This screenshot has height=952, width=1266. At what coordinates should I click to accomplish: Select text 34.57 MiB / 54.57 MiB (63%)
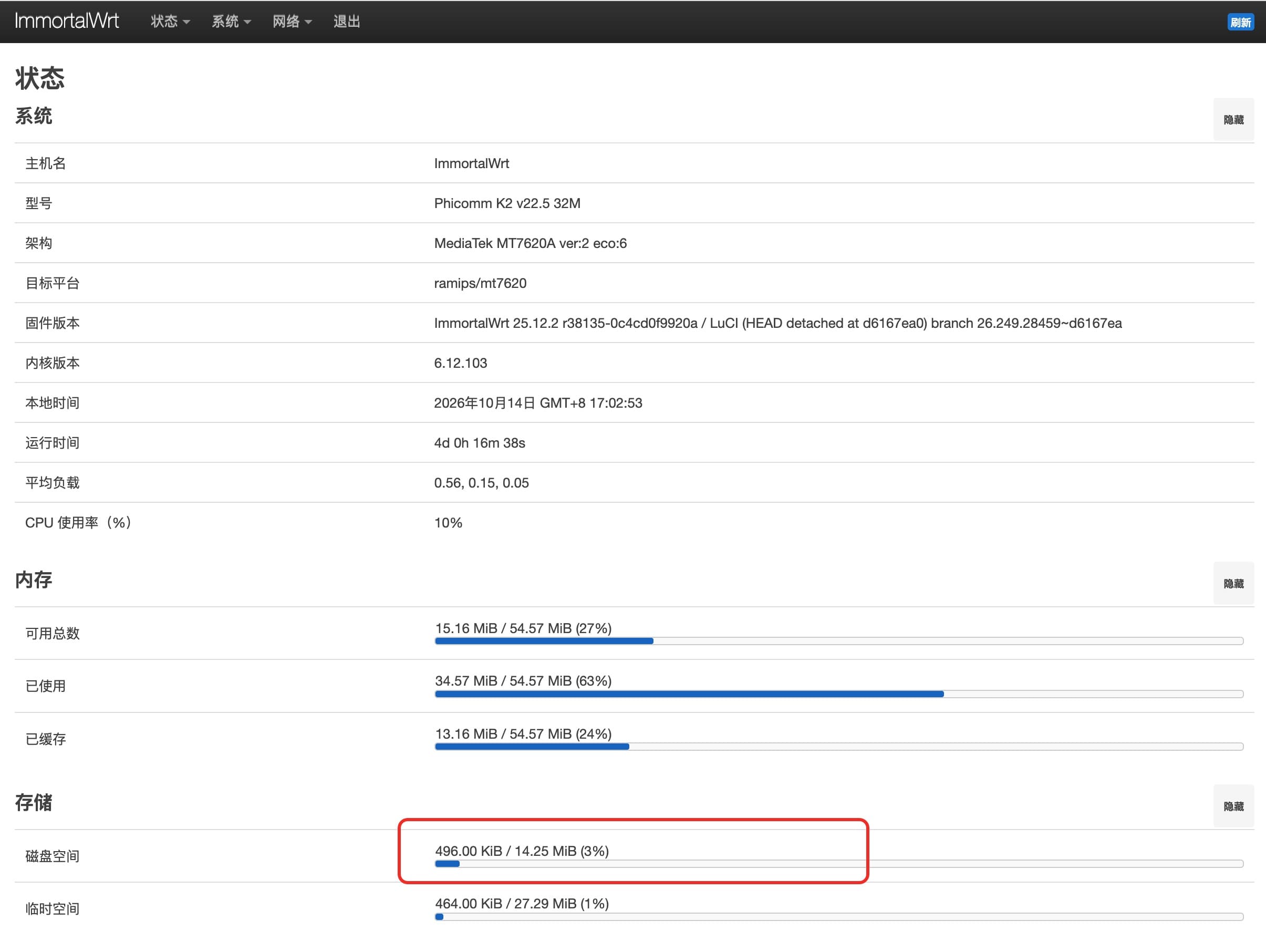coord(523,681)
